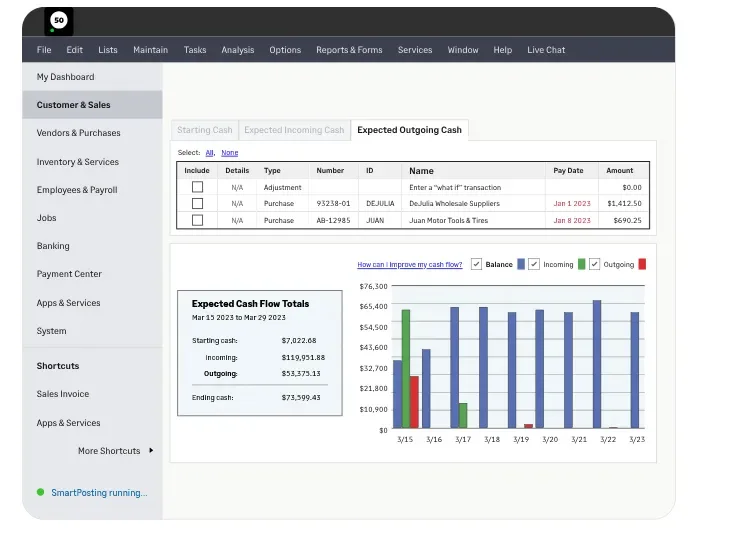Viewport: 739px width, 539px height.
Task: Open How can I improve my cash flow link
Action: pos(410,265)
